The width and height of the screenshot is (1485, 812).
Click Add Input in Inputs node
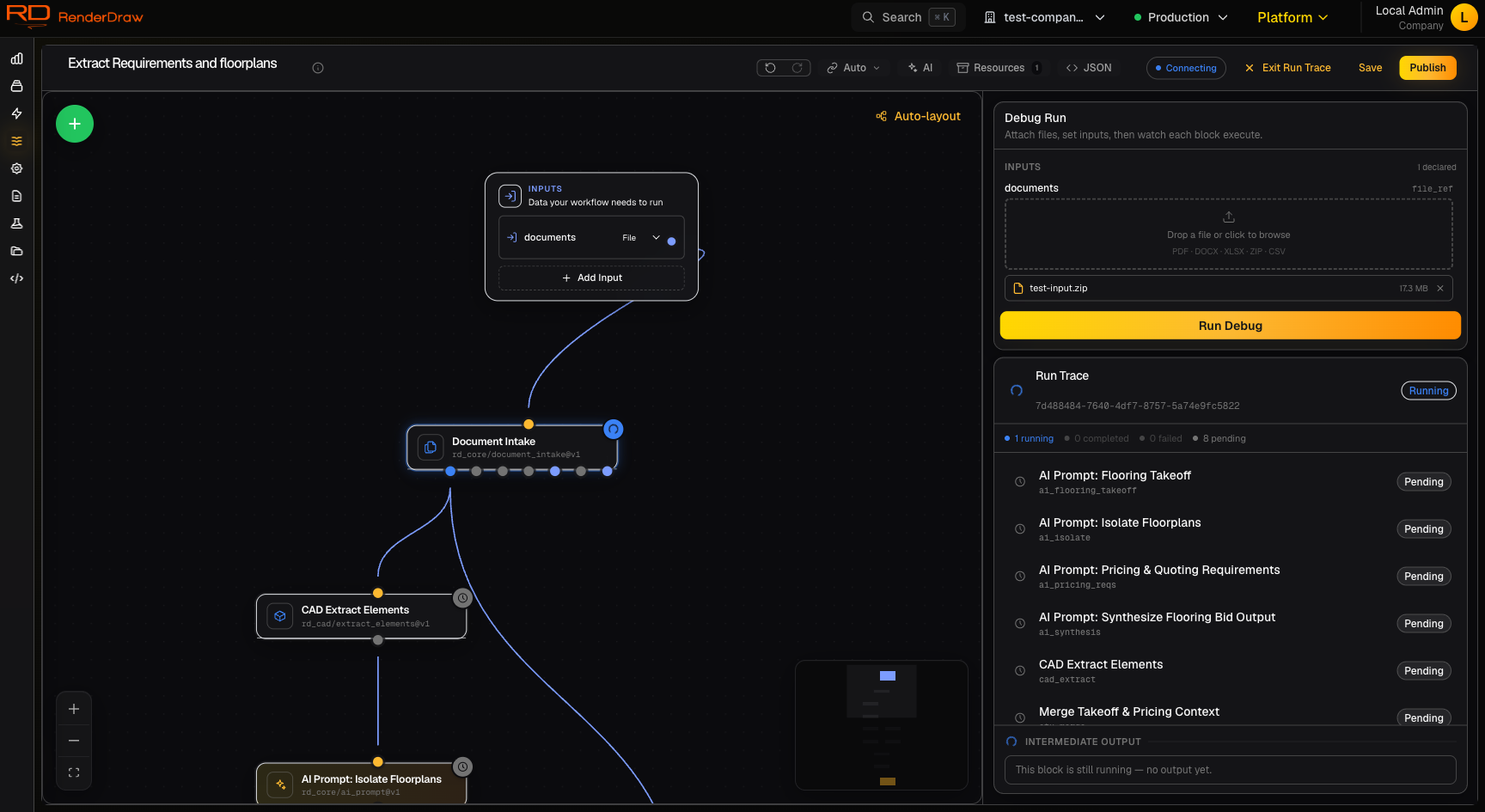(x=592, y=278)
